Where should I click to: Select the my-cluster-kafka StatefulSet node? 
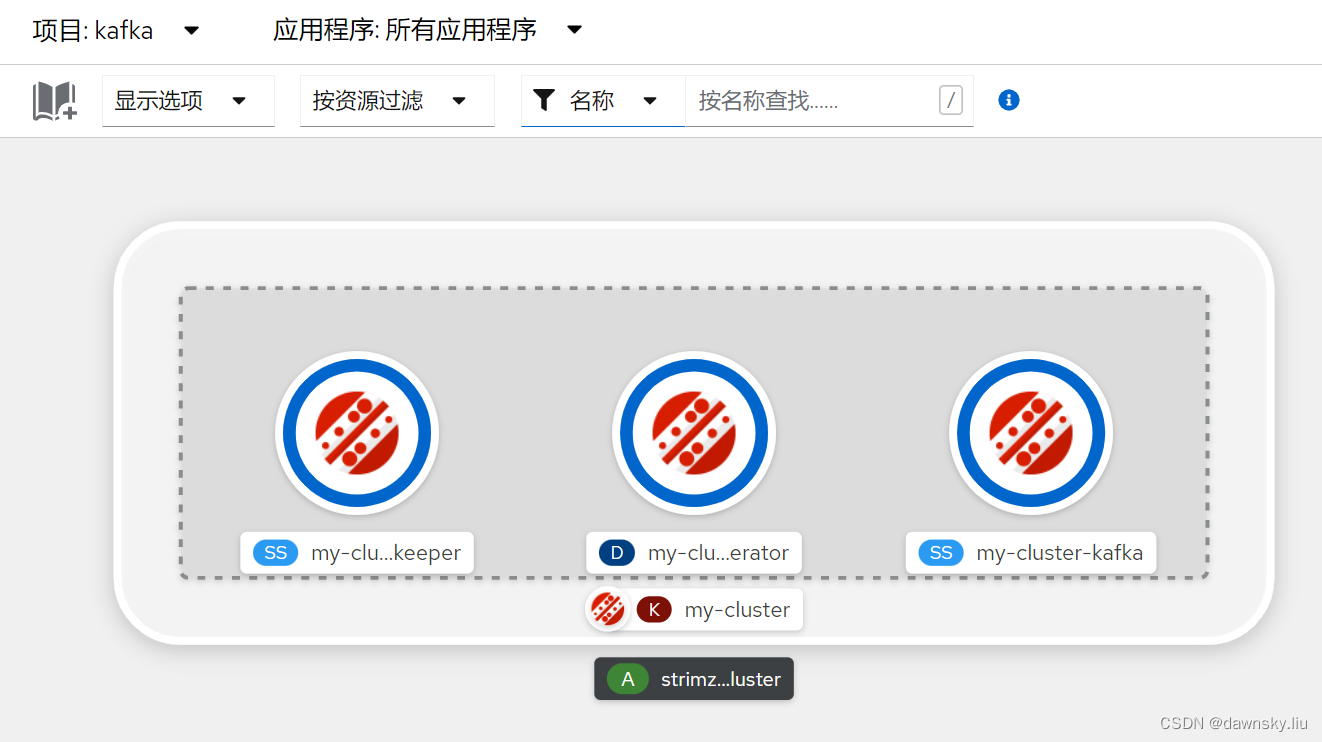coord(1031,433)
